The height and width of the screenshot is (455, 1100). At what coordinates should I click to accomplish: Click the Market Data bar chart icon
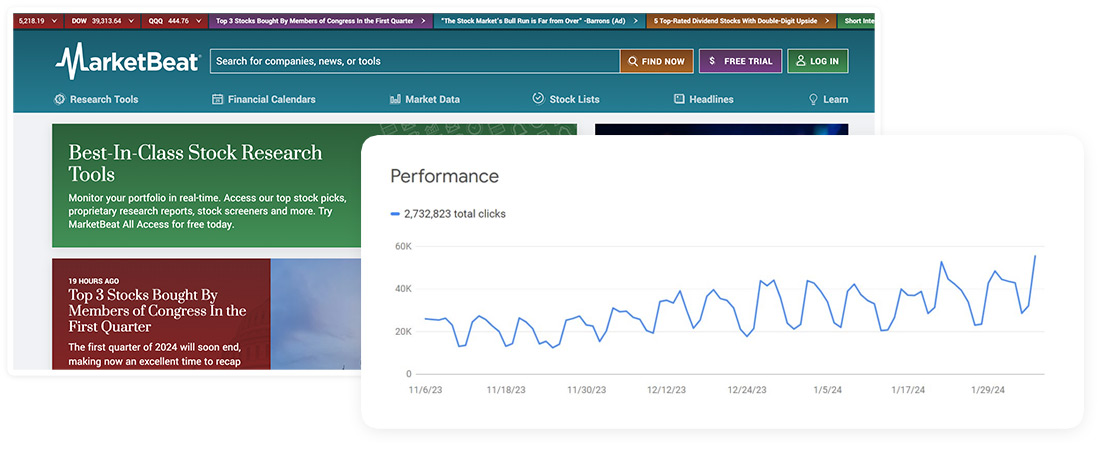point(395,99)
